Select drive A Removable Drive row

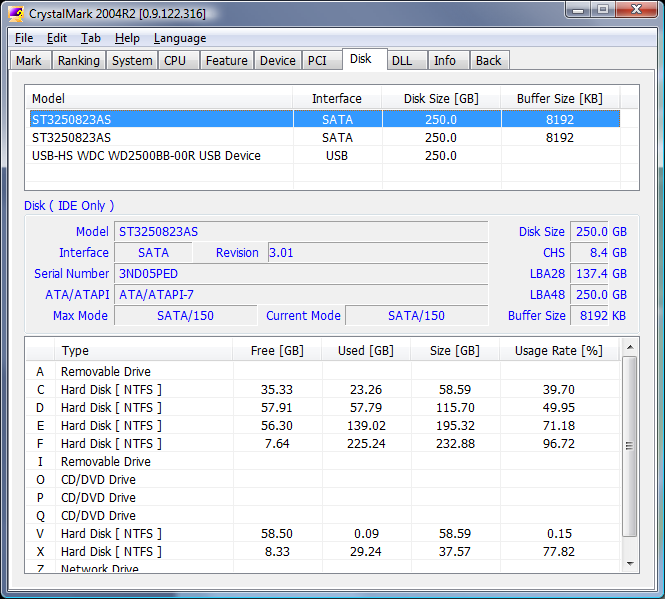[323, 371]
